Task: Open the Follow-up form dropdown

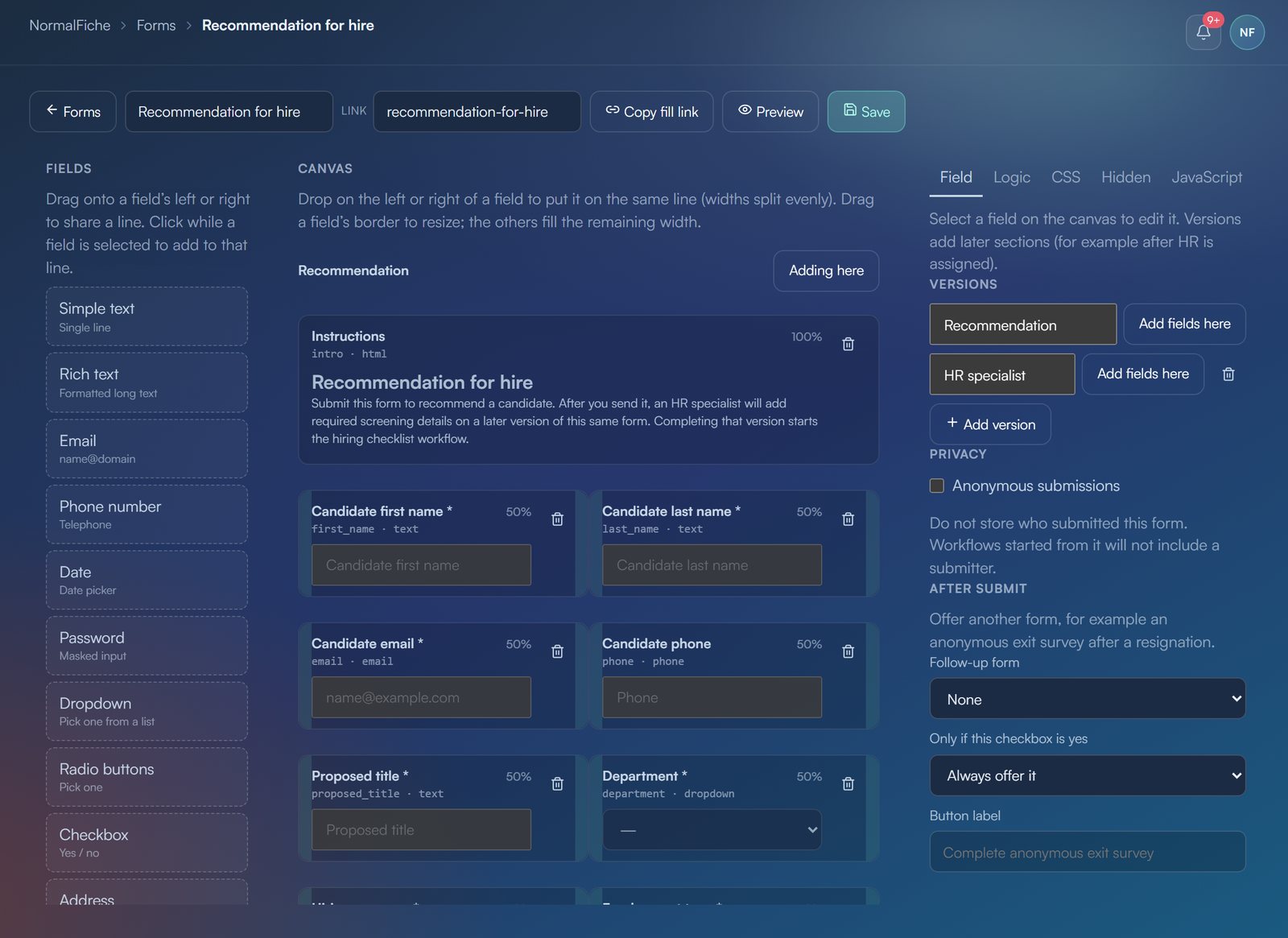Action: click(1088, 699)
